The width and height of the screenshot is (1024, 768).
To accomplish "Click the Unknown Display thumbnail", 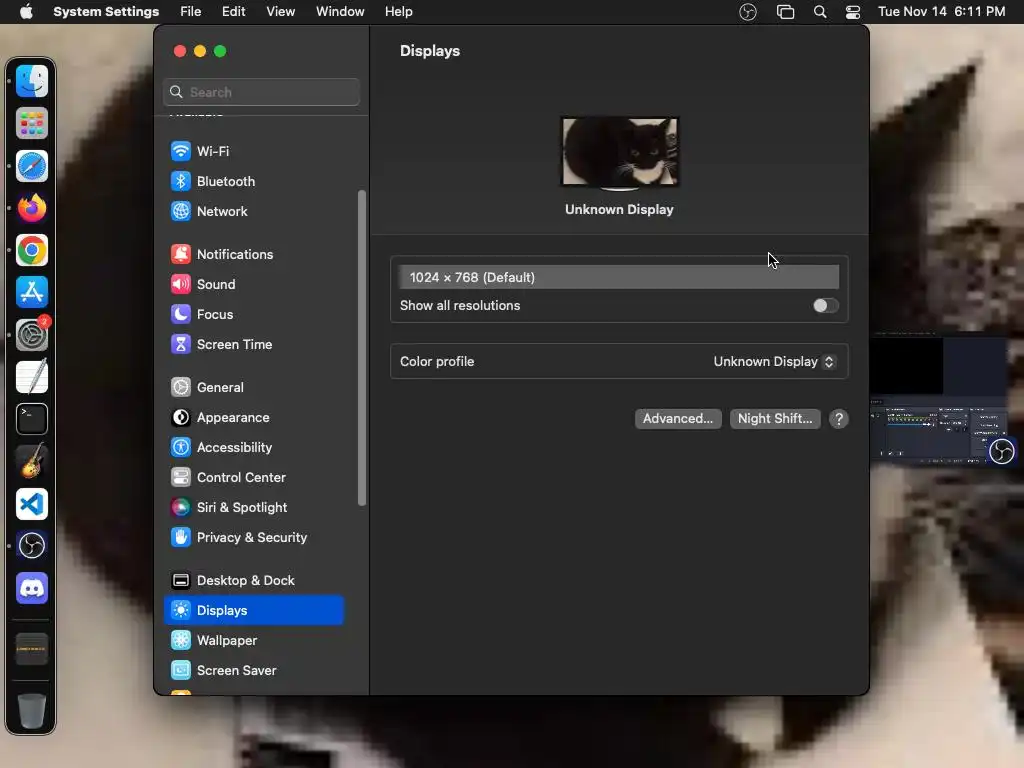I will coord(620,152).
